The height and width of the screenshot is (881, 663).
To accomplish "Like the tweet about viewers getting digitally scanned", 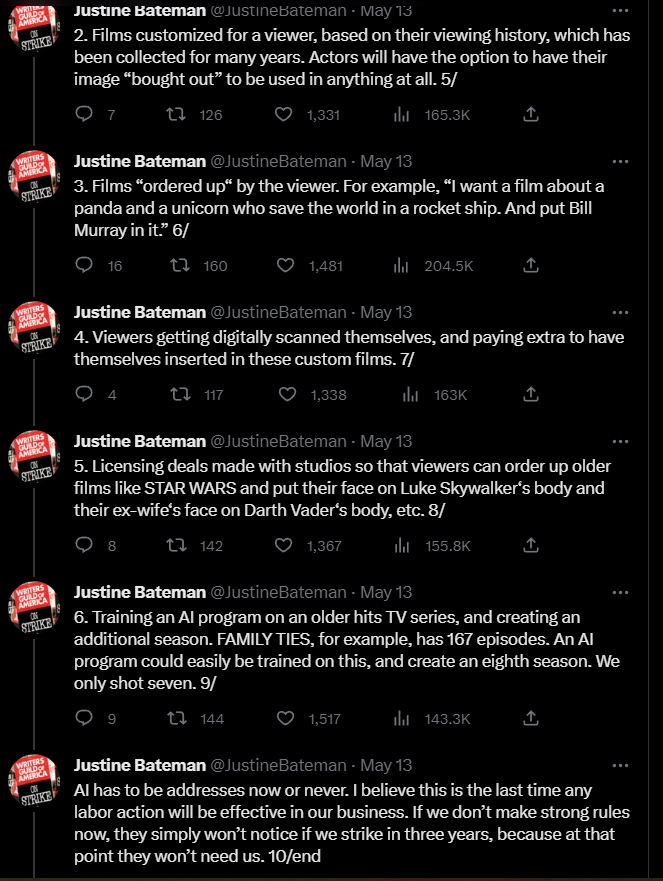I will point(287,394).
